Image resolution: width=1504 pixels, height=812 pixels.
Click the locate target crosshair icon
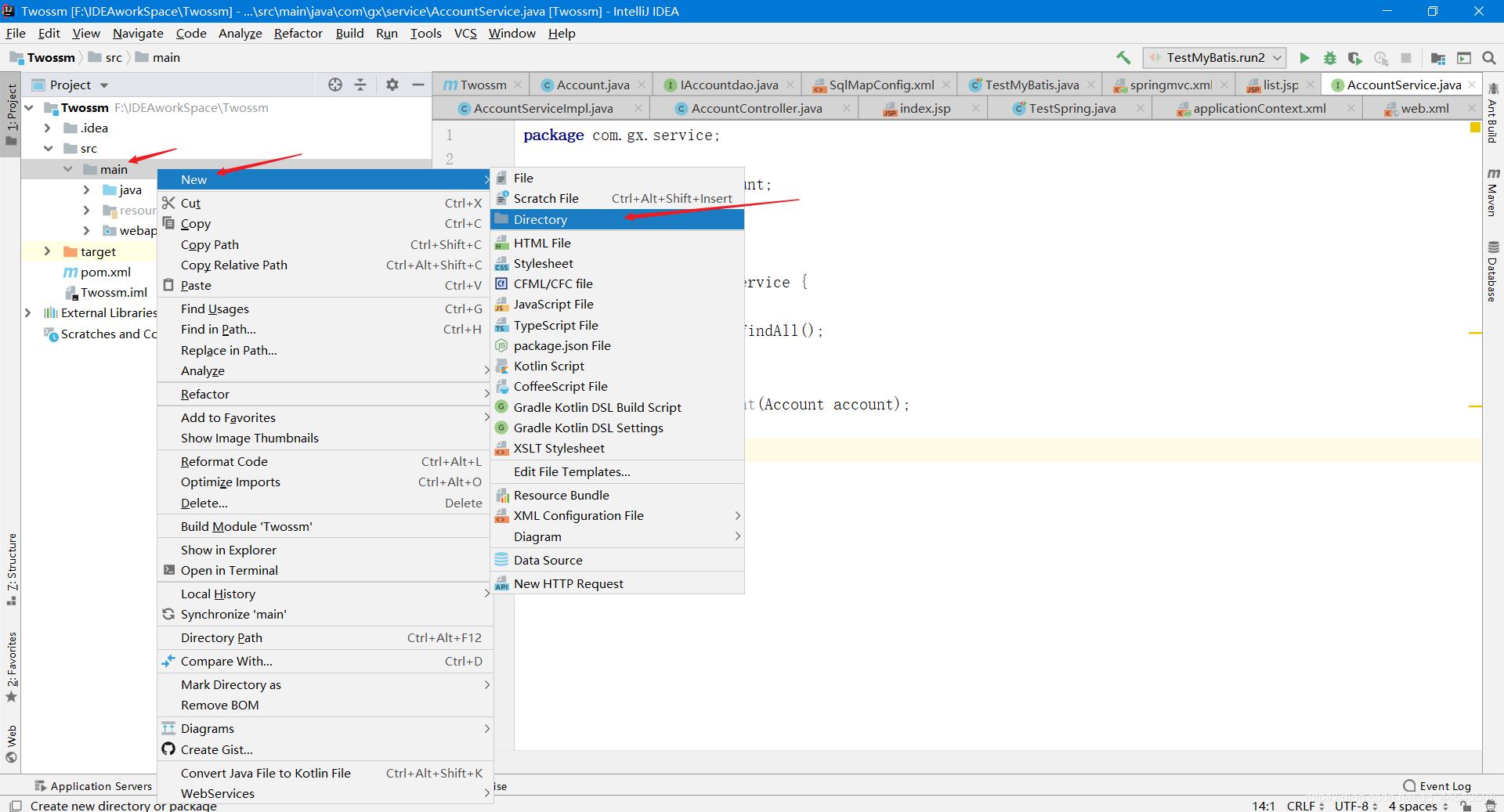335,85
